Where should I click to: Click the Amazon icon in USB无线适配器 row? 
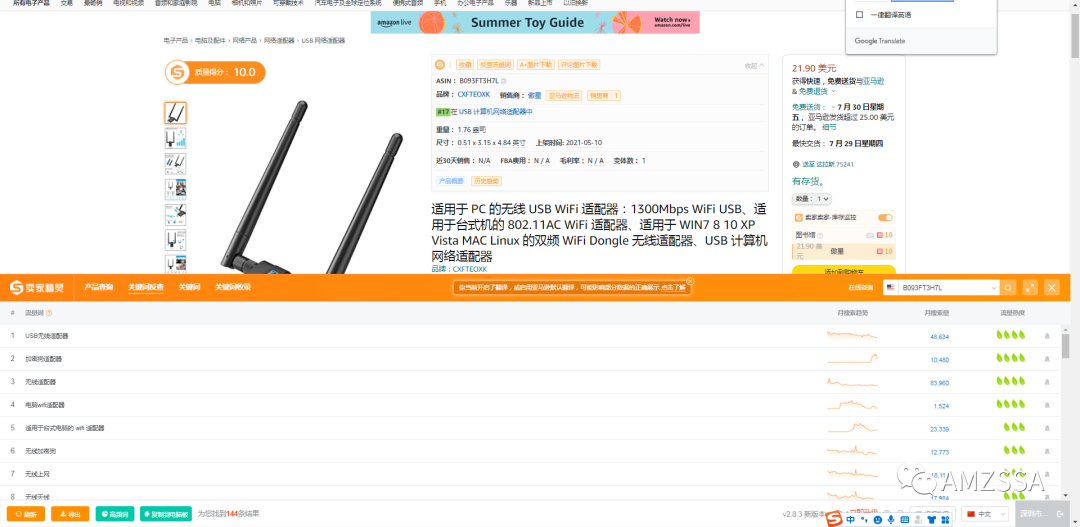(1048, 336)
